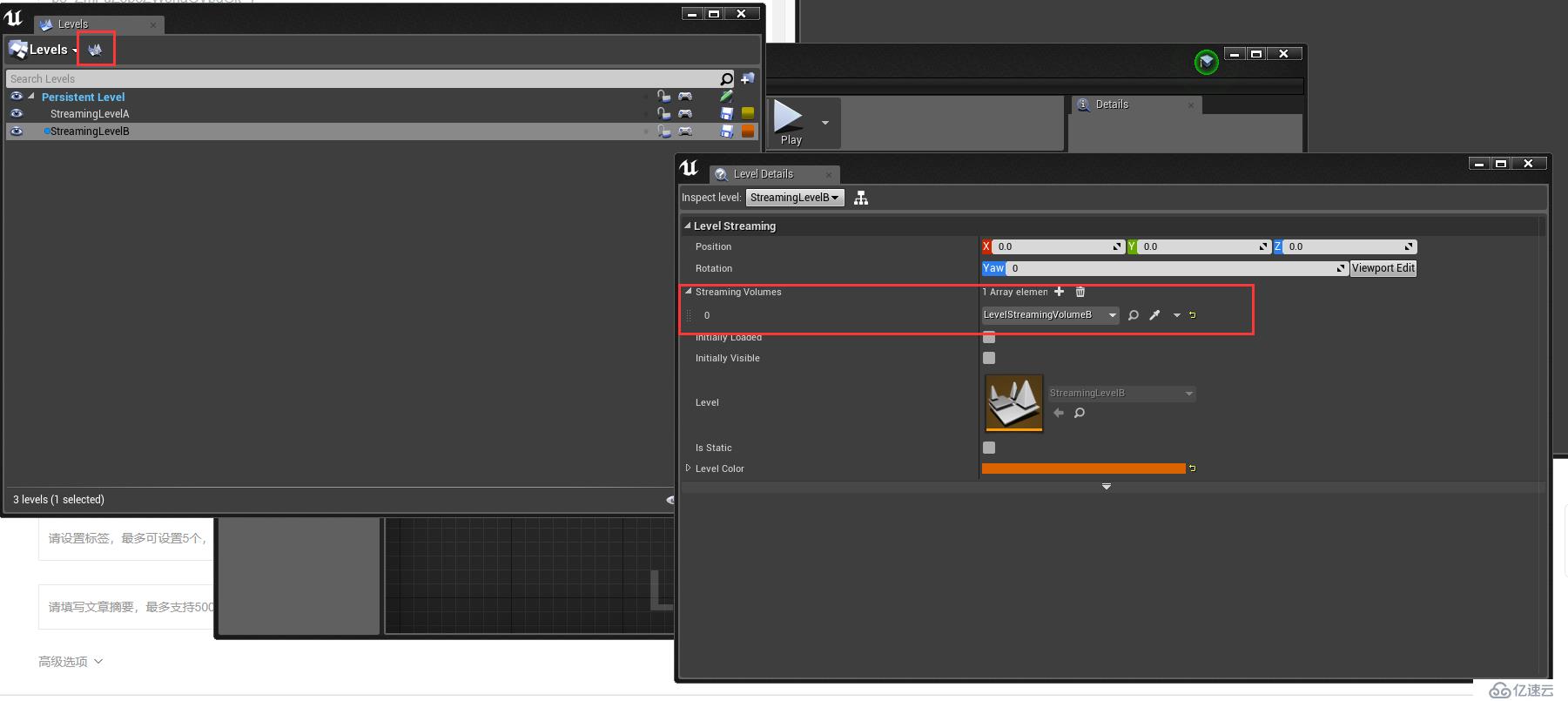Open the array element options arrow next to the eyedropper
Screen dimensions: 1568x701
(x=1177, y=315)
